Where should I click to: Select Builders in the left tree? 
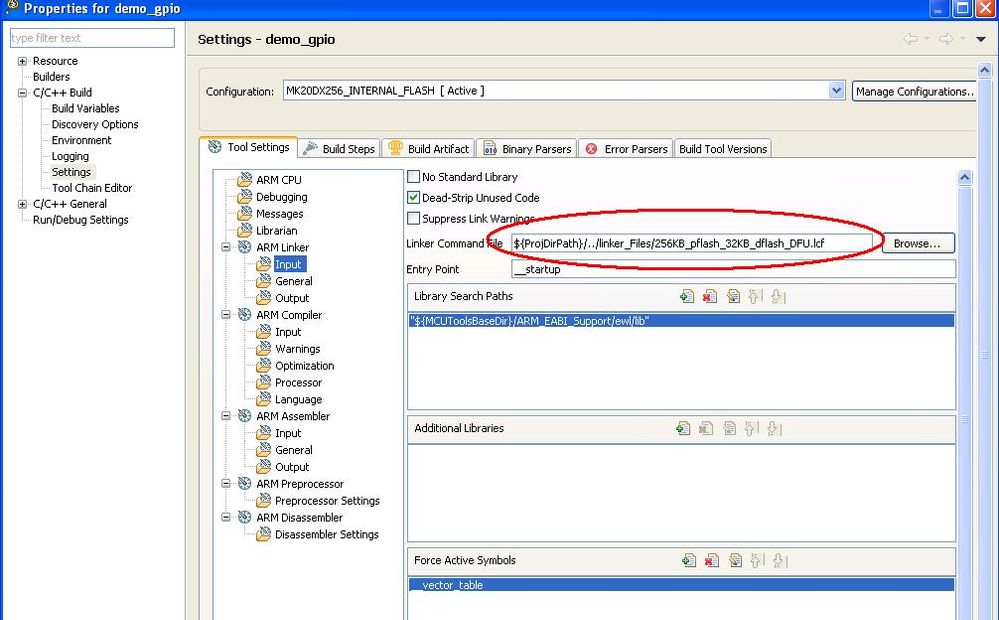pyautogui.click(x=52, y=76)
